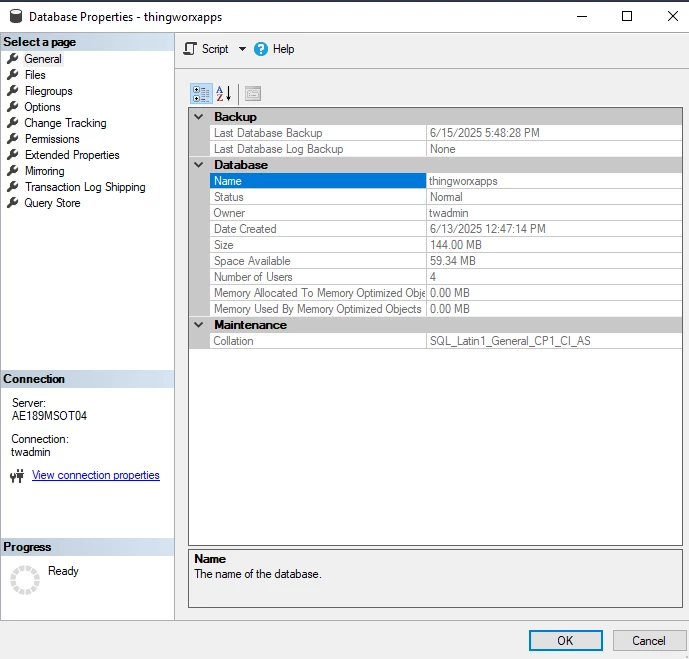Click the twadmin owner value
Image resolution: width=689 pixels, height=659 pixels.
[449, 213]
